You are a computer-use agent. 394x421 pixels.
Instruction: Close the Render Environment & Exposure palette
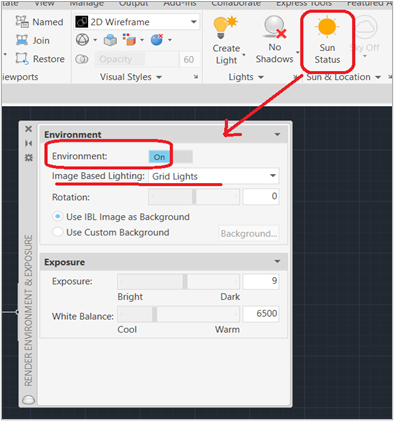(x=28, y=129)
